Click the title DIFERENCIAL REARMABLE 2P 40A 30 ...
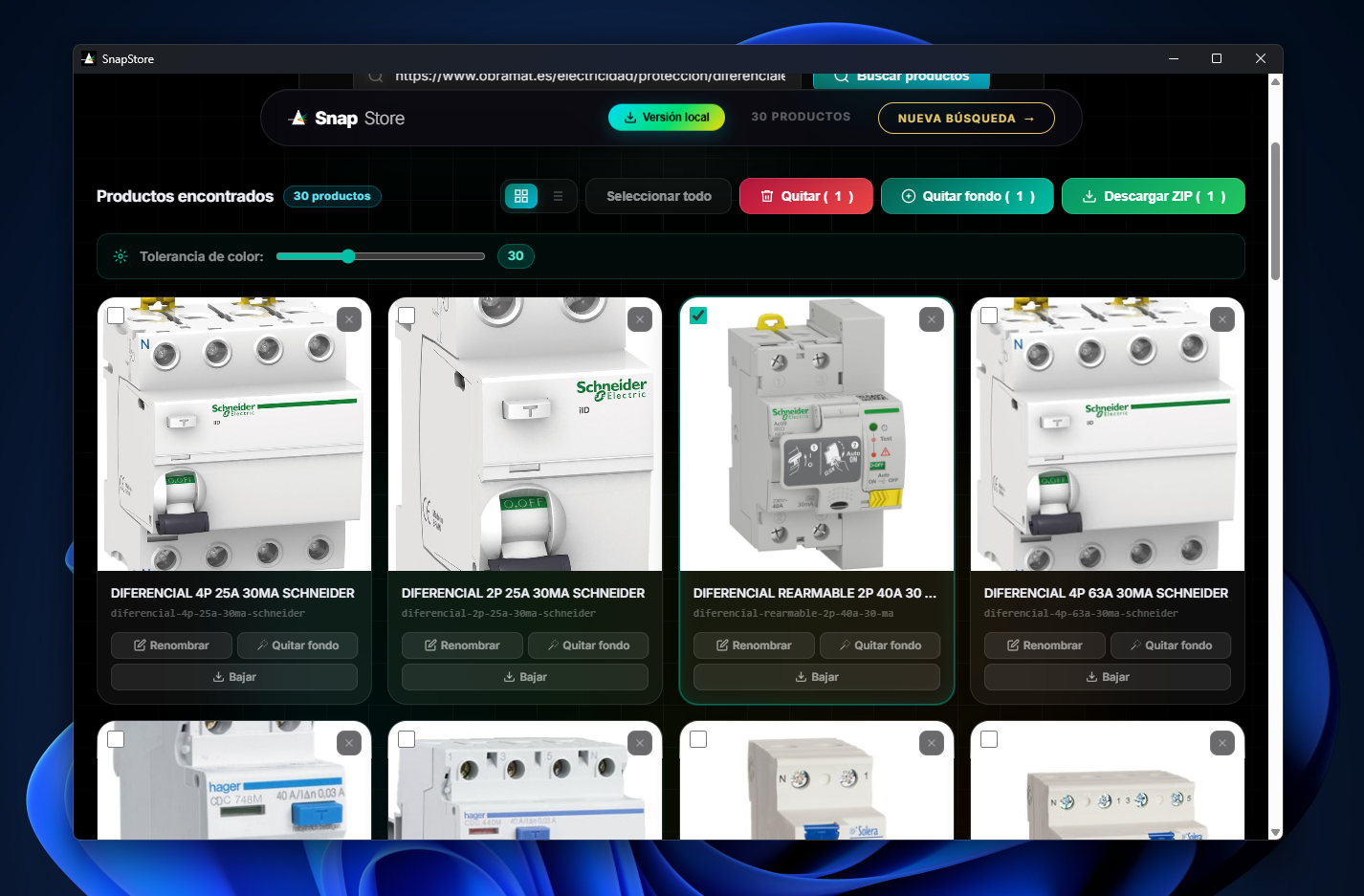Screen dimensions: 1364x896 [815, 593]
